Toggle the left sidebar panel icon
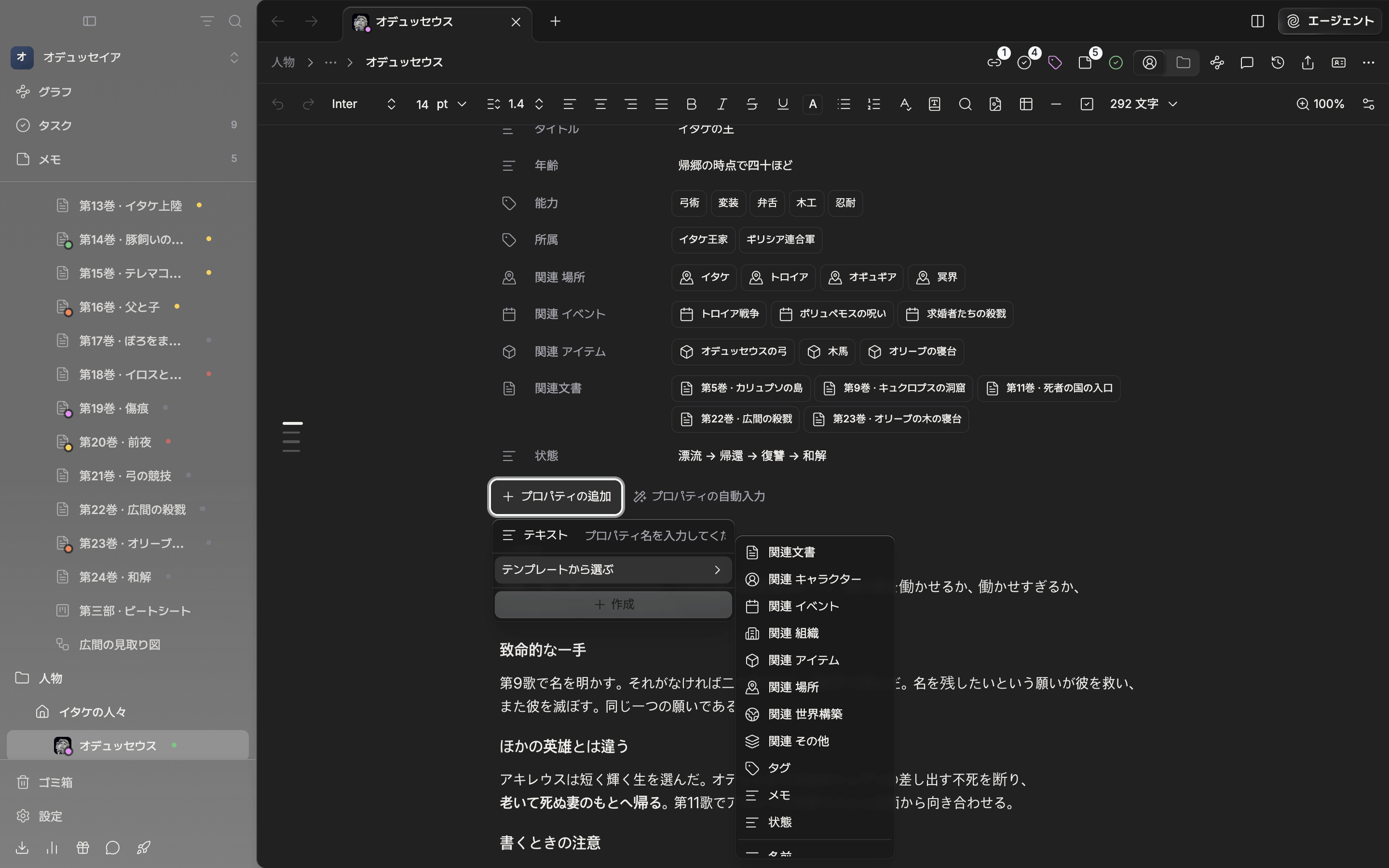 90,21
